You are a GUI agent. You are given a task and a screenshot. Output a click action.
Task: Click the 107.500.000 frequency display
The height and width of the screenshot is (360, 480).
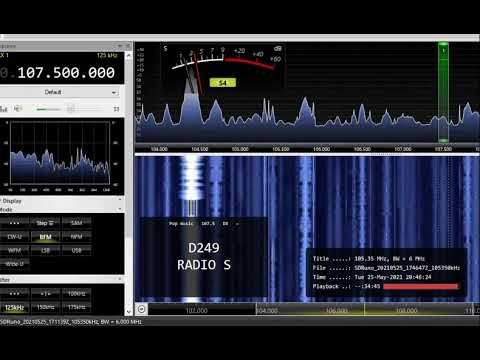click(x=66, y=73)
